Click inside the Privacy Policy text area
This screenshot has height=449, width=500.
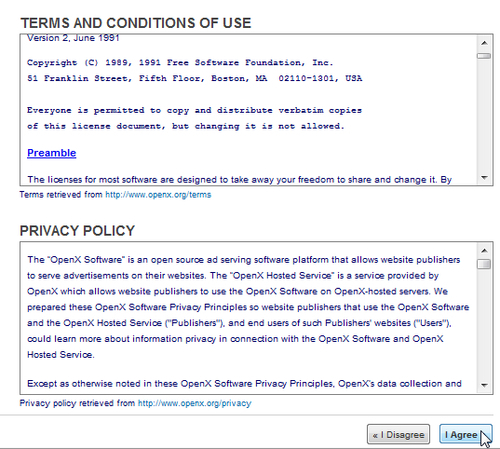point(248,318)
